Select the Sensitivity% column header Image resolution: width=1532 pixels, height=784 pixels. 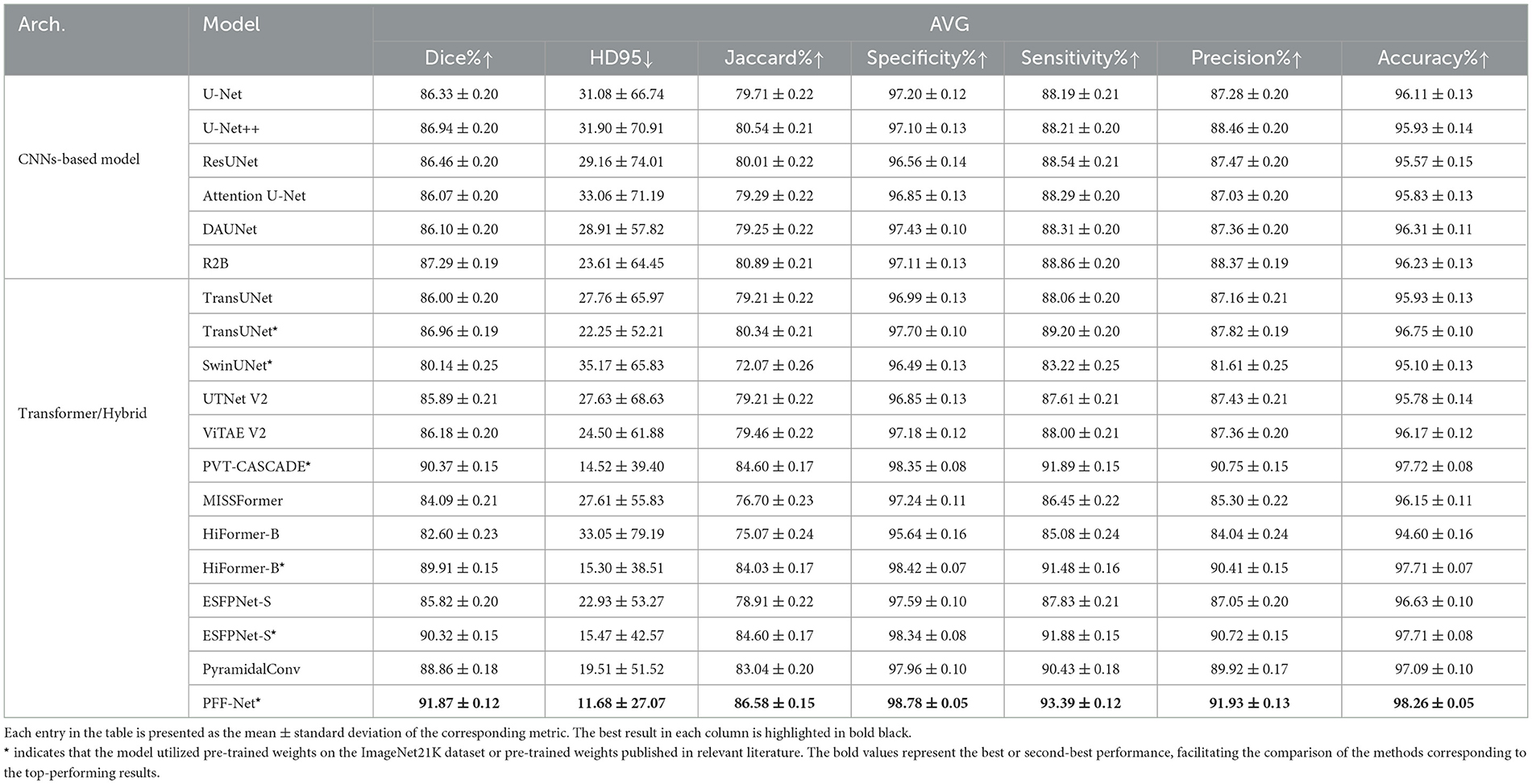pos(1080,58)
